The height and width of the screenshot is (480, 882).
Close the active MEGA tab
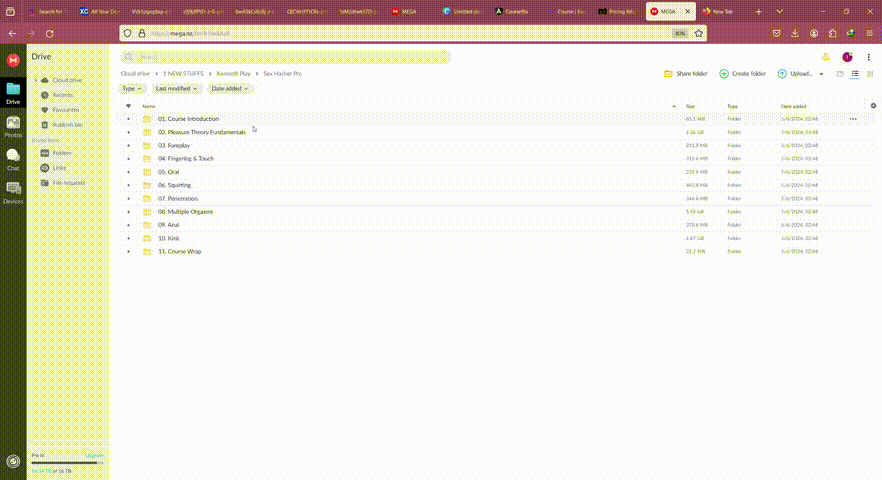tap(687, 11)
